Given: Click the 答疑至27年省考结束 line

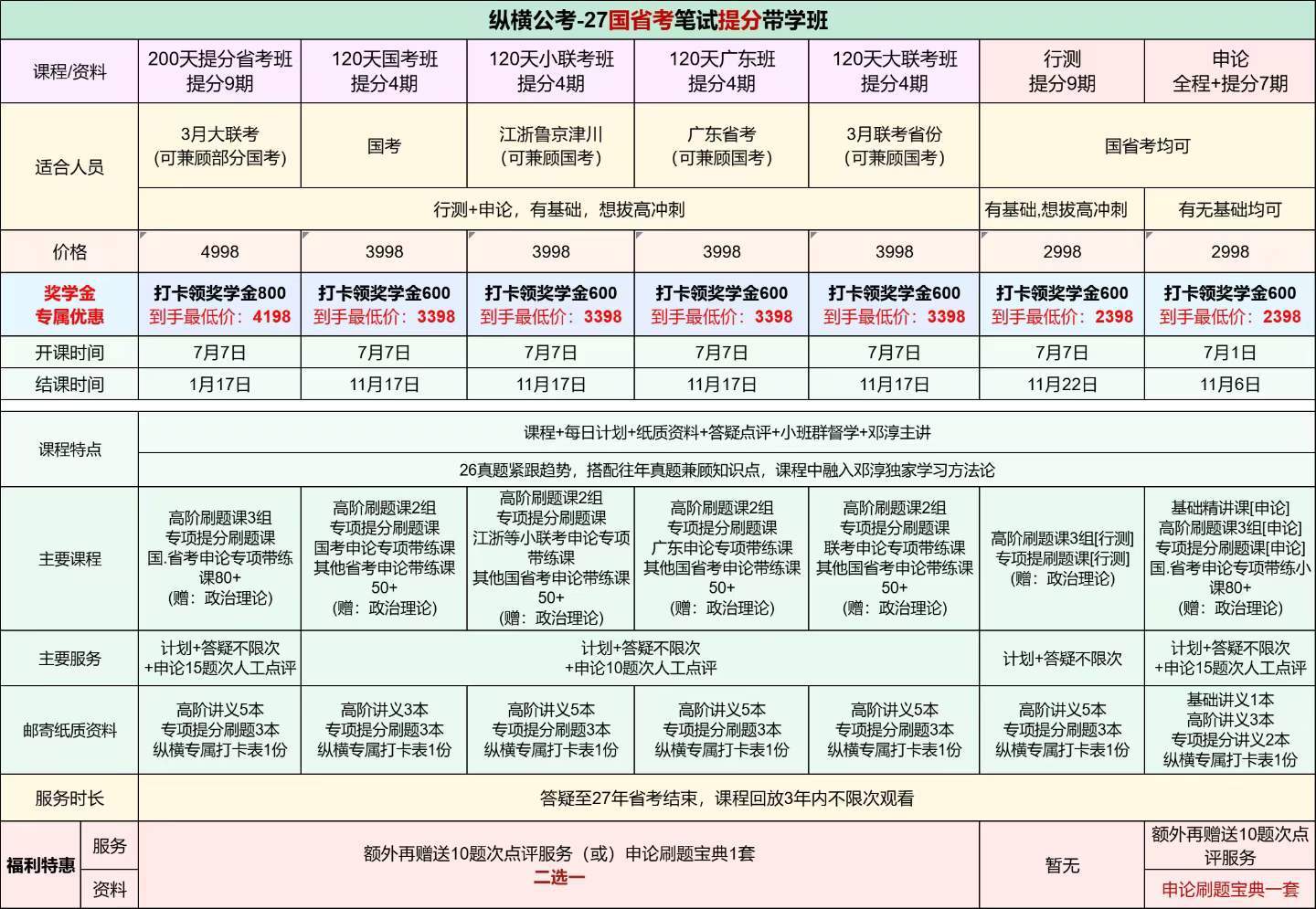Looking at the screenshot, I should (x=727, y=798).
